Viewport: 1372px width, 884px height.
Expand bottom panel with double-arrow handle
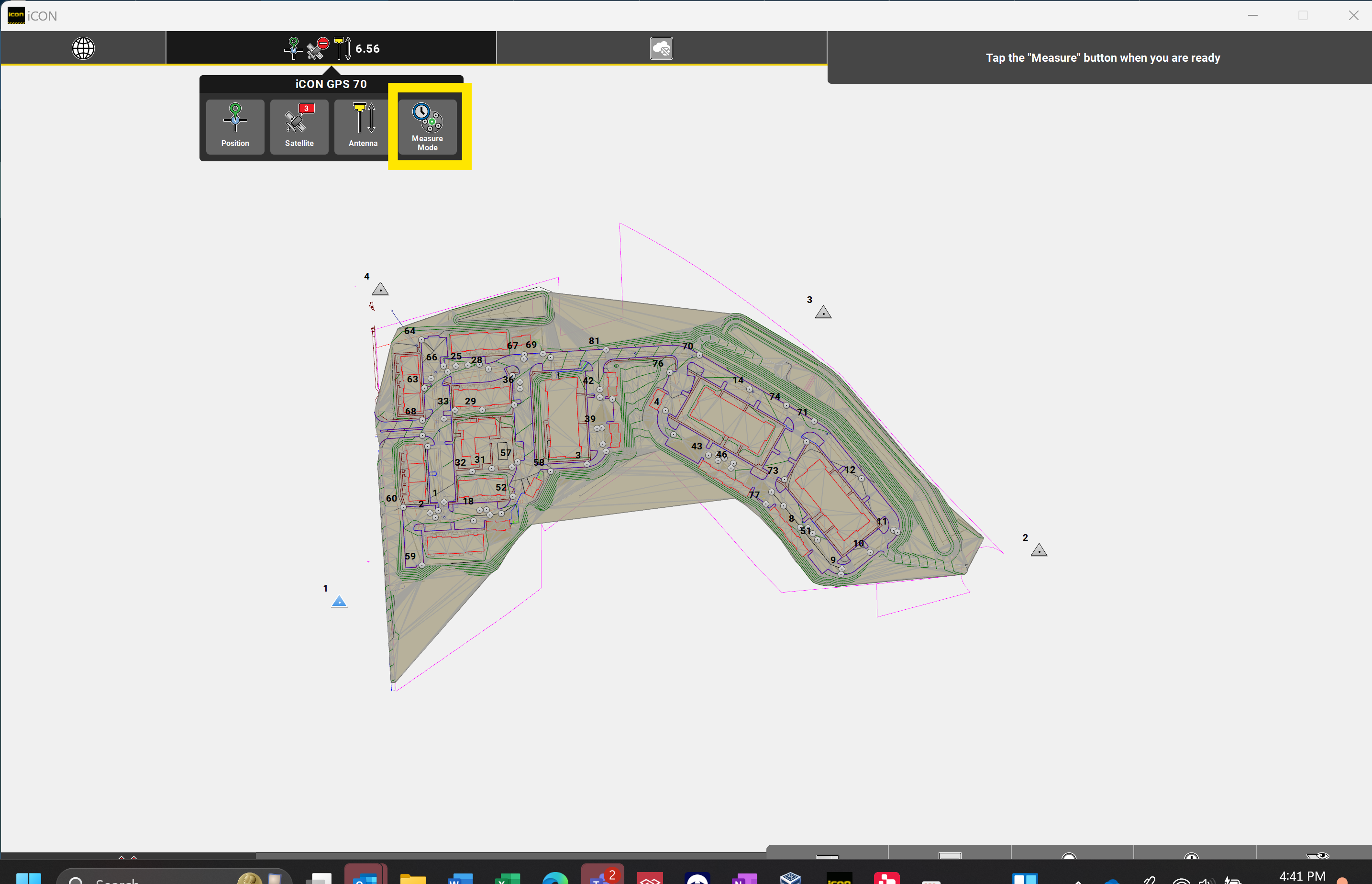point(127,857)
